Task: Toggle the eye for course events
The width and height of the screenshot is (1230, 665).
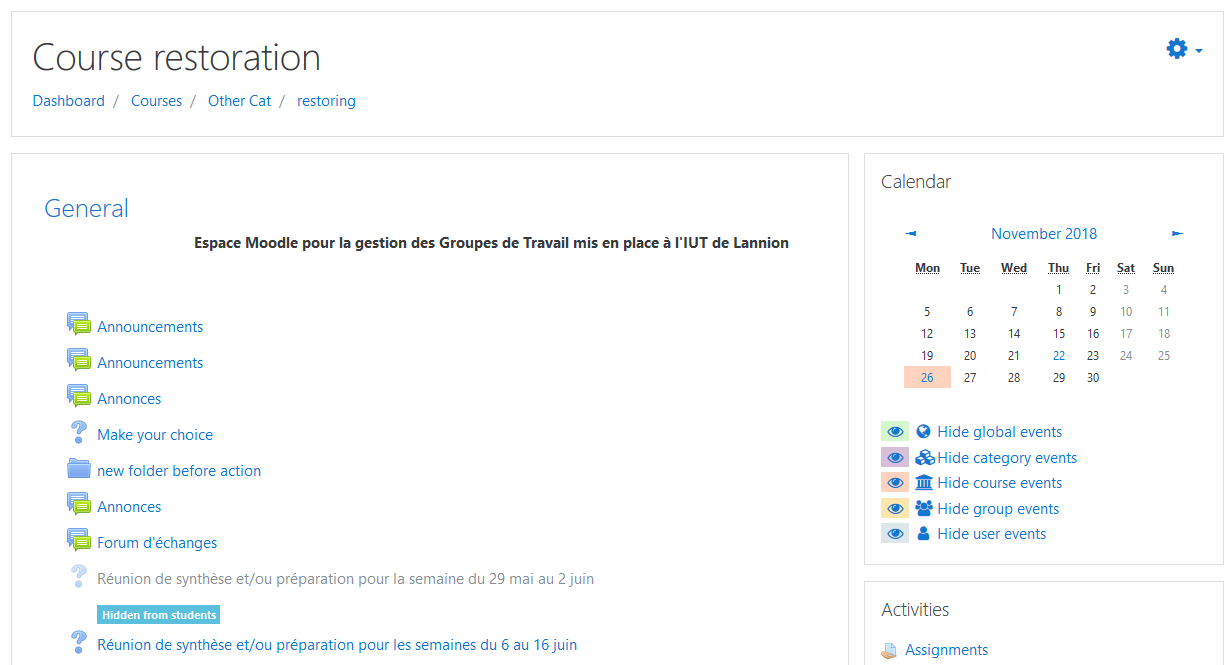Action: click(x=895, y=483)
